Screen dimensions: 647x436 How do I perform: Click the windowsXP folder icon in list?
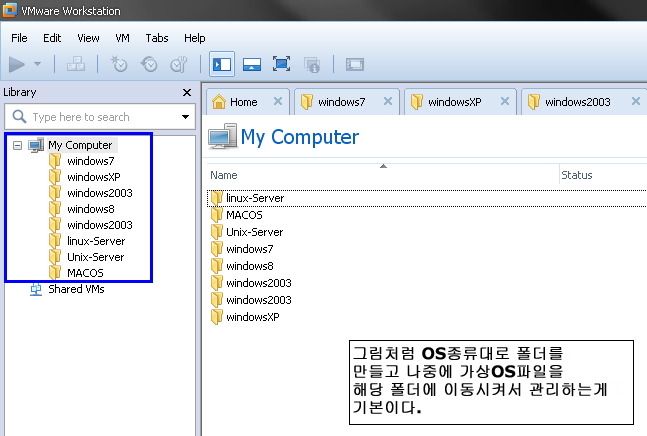point(217,317)
